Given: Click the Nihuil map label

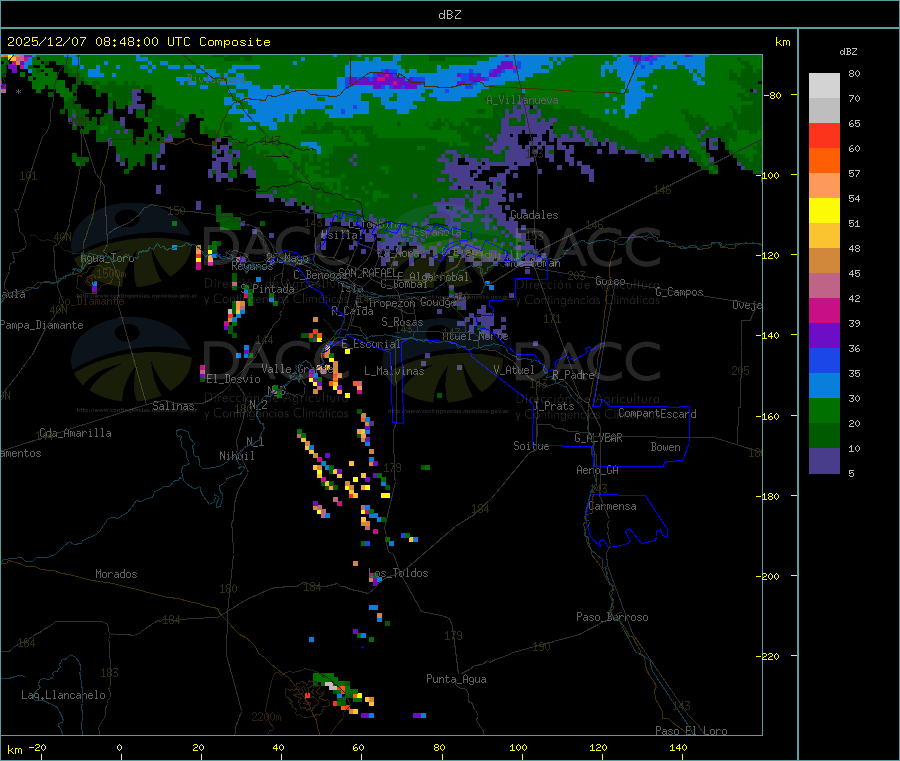Looking at the screenshot, I should point(237,456).
